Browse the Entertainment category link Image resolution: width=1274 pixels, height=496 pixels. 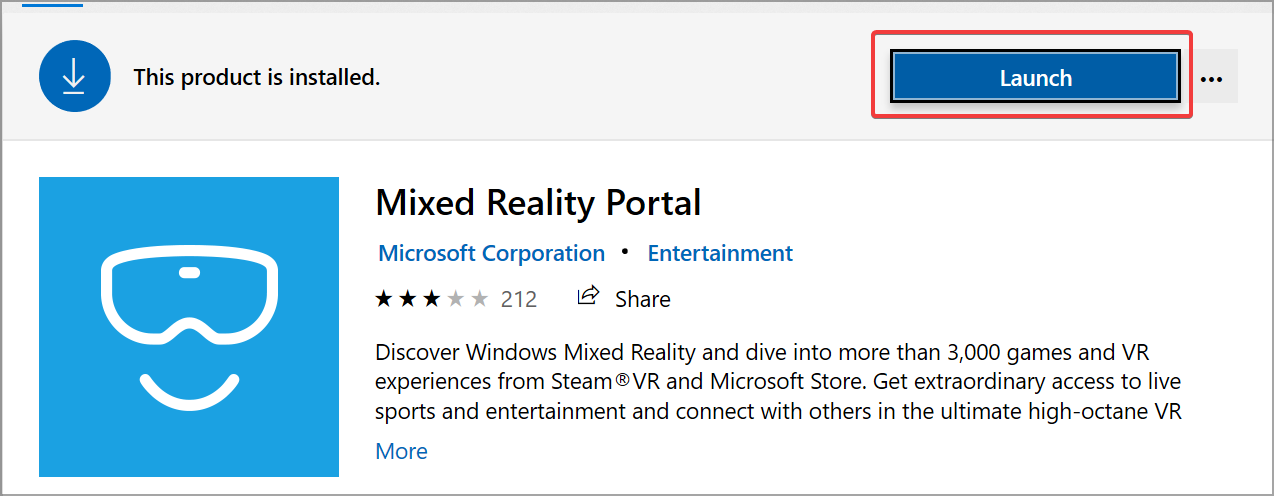(720, 254)
